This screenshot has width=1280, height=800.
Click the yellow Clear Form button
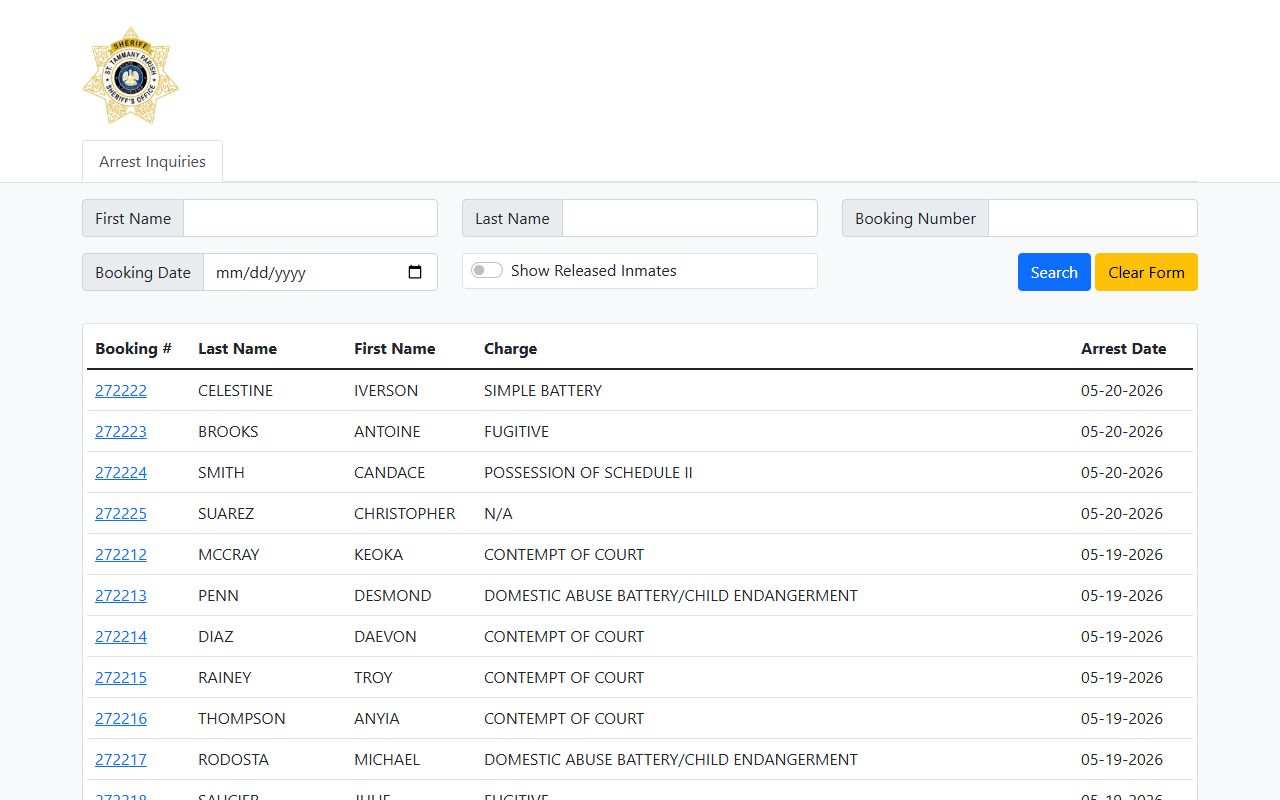[1146, 272]
